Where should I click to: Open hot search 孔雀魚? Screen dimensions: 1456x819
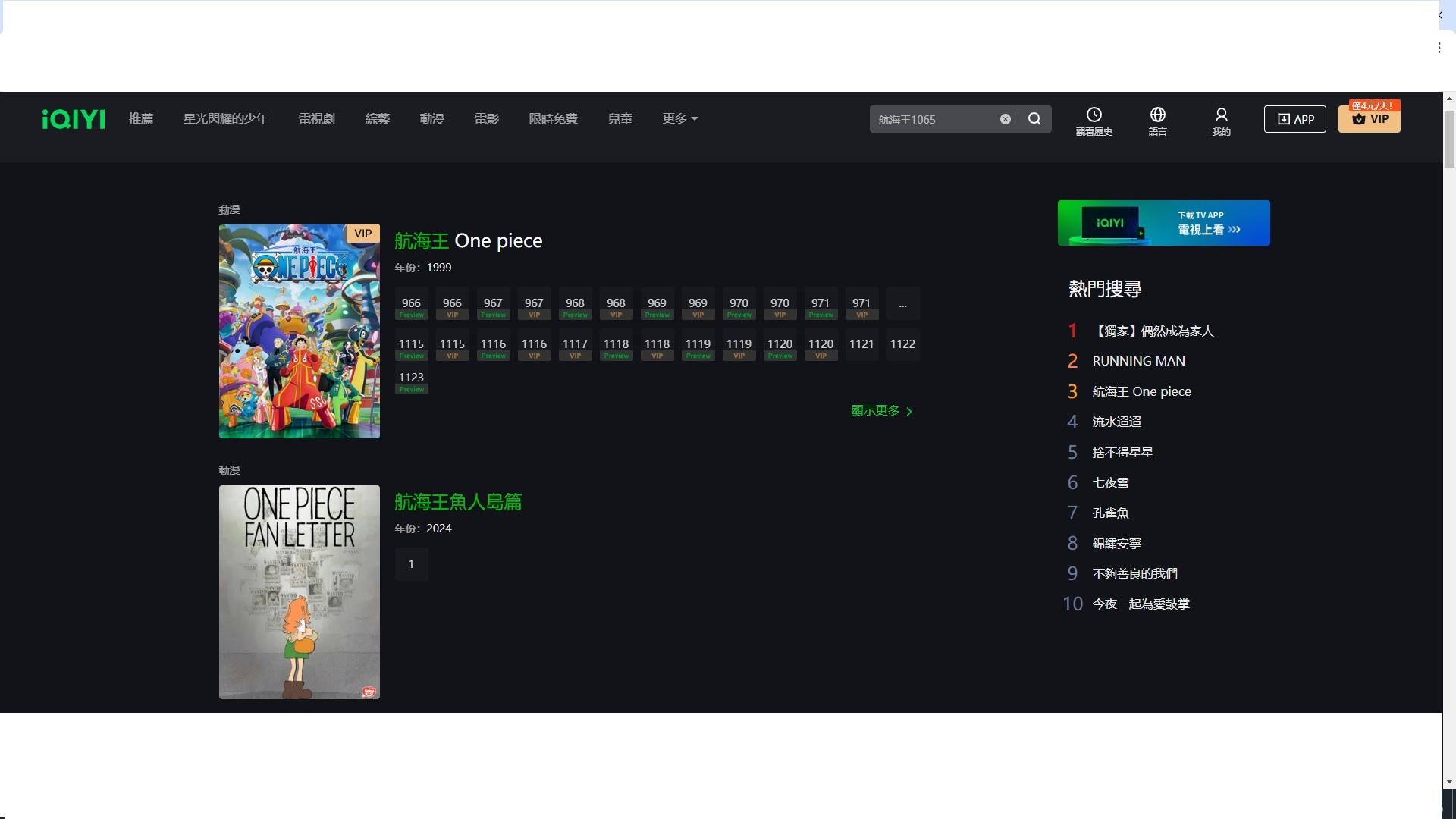(x=1110, y=513)
